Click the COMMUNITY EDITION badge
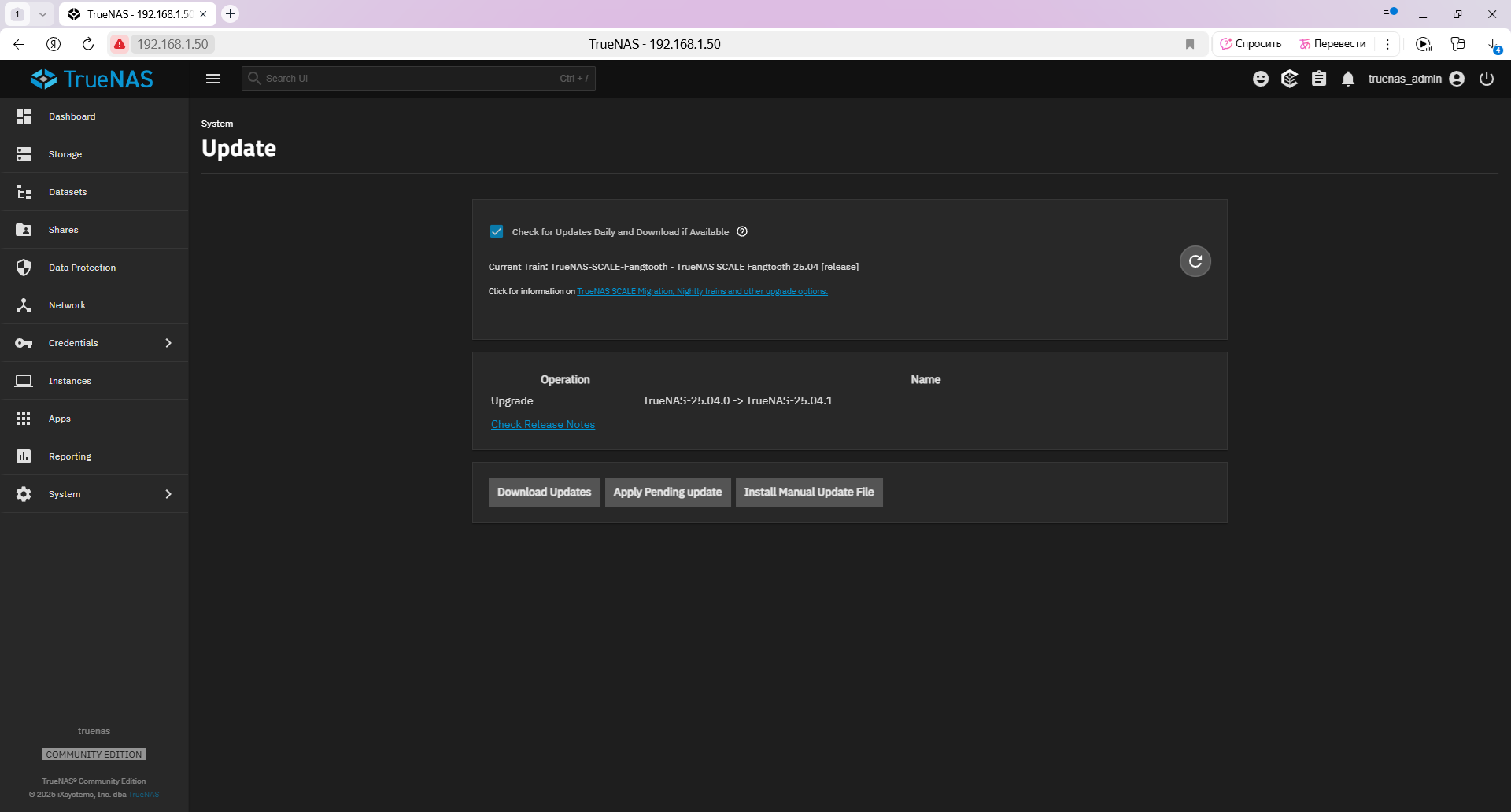 (x=94, y=755)
